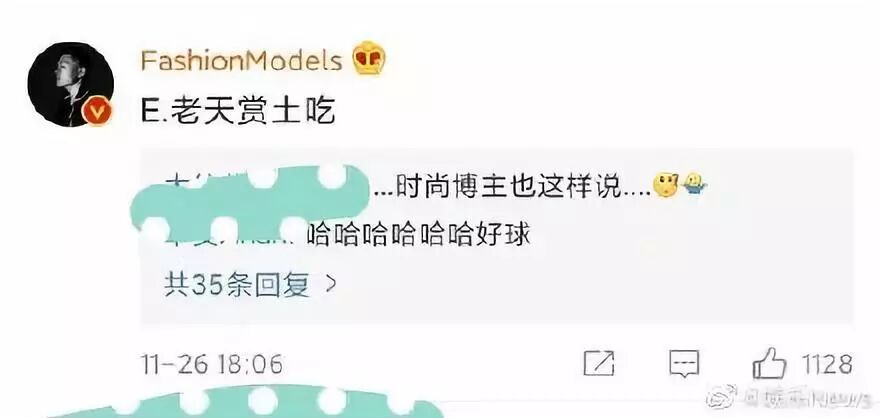Image resolution: width=880 pixels, height=418 pixels.
Task: Click the teal polka-dot sticker below timestamp
Action: [247, 403]
